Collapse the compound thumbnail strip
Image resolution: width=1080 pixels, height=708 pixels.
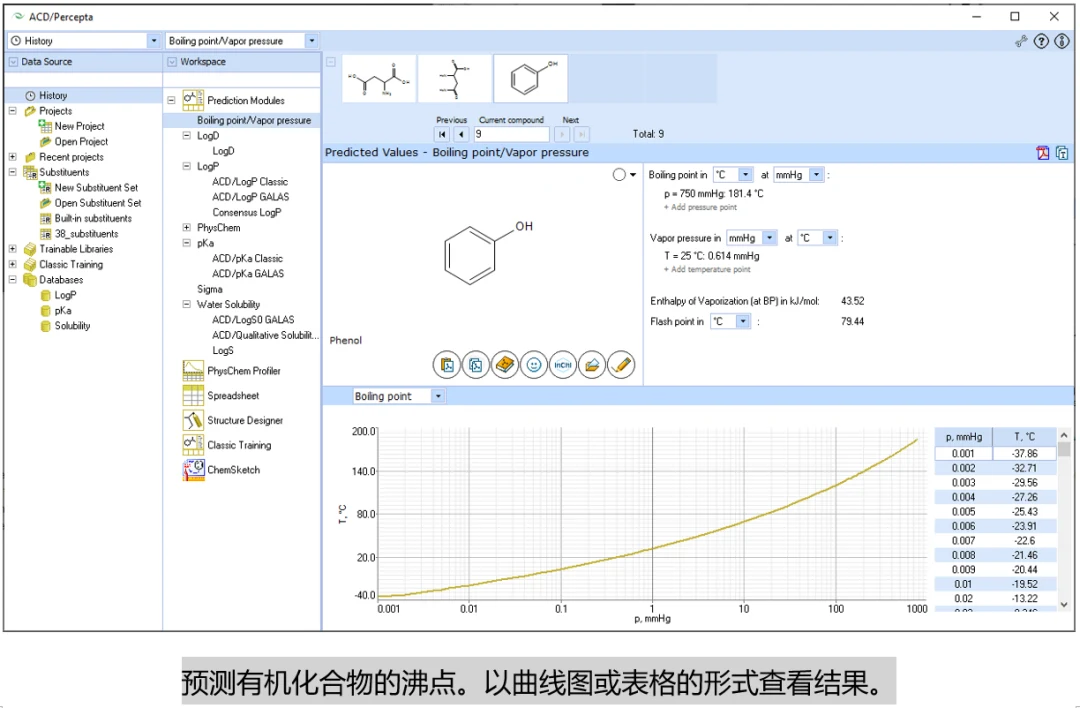pos(331,62)
